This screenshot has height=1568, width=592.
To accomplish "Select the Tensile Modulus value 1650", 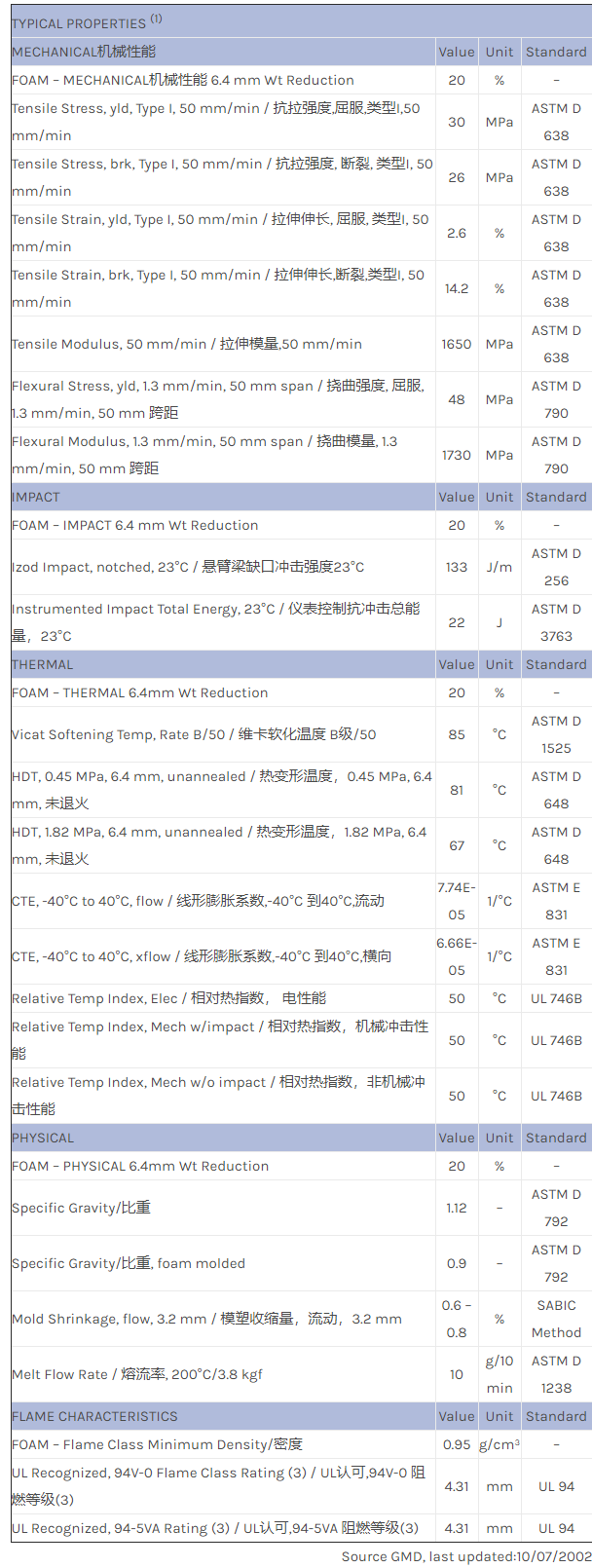I will pyautogui.click(x=456, y=344).
